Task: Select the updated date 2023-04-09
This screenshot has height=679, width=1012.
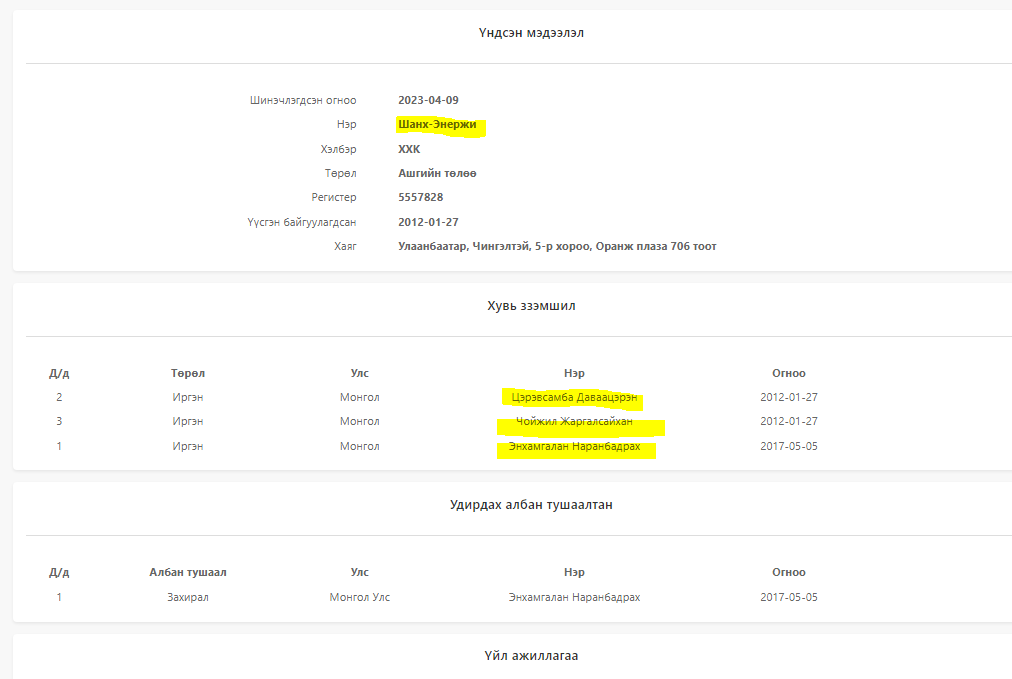Action: pos(428,100)
